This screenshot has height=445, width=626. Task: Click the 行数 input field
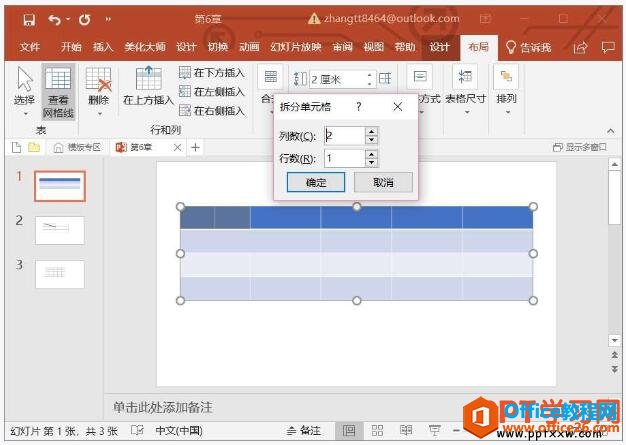[x=345, y=158]
